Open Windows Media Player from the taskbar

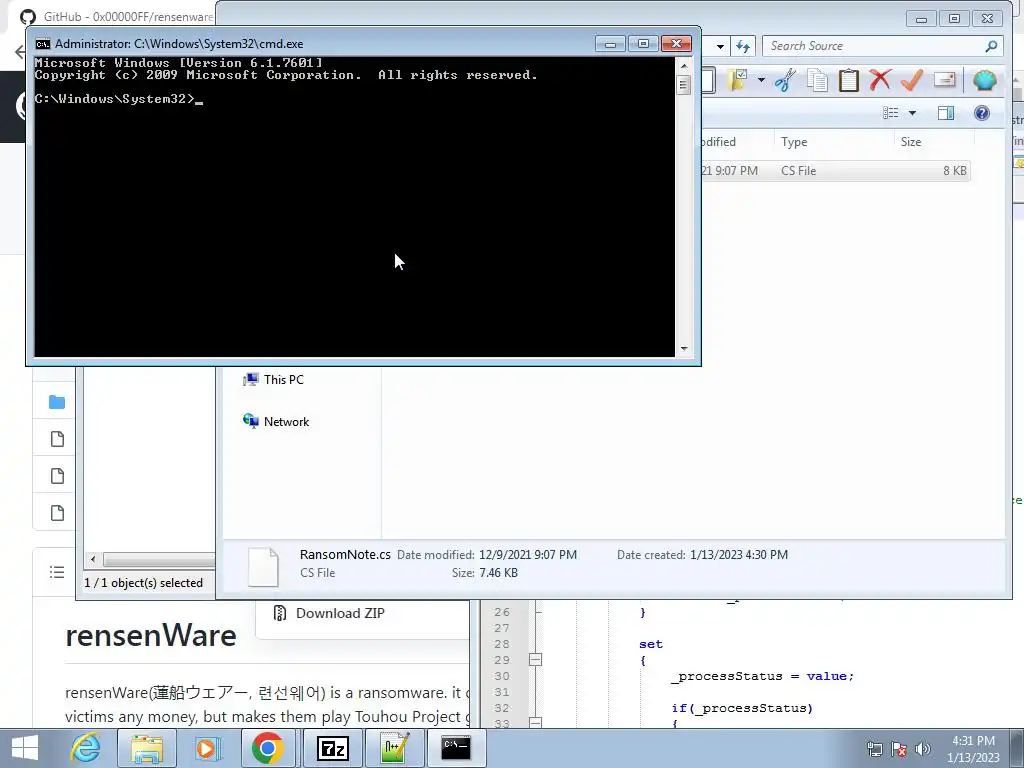coord(208,748)
